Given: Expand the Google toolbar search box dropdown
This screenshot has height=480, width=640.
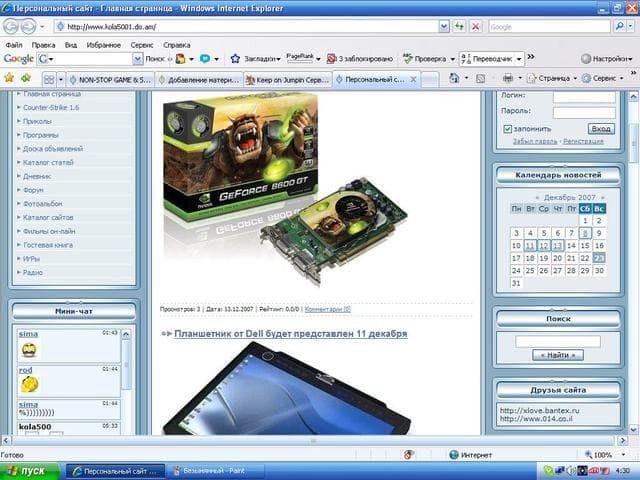Looking at the screenshot, I should coord(138,59).
